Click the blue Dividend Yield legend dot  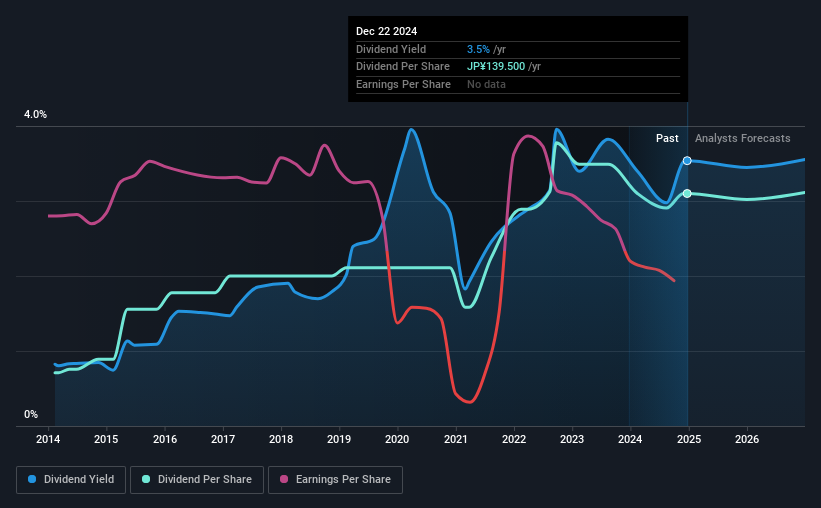tap(32, 479)
